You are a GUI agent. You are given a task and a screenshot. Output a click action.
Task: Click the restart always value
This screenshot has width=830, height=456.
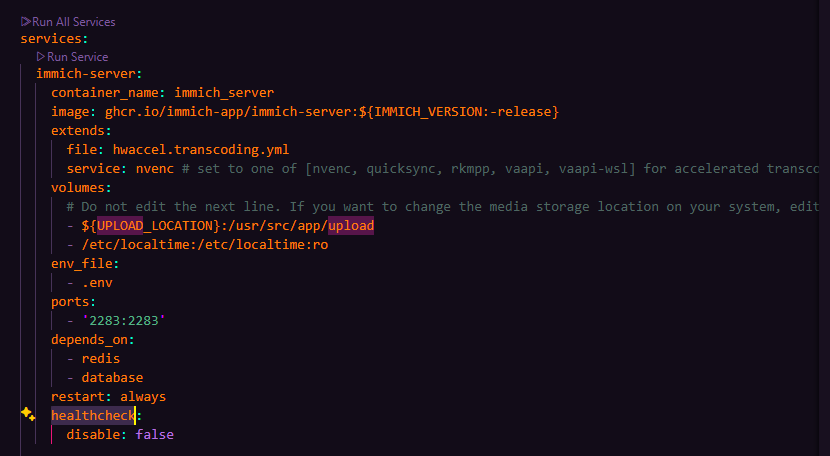(x=143, y=397)
